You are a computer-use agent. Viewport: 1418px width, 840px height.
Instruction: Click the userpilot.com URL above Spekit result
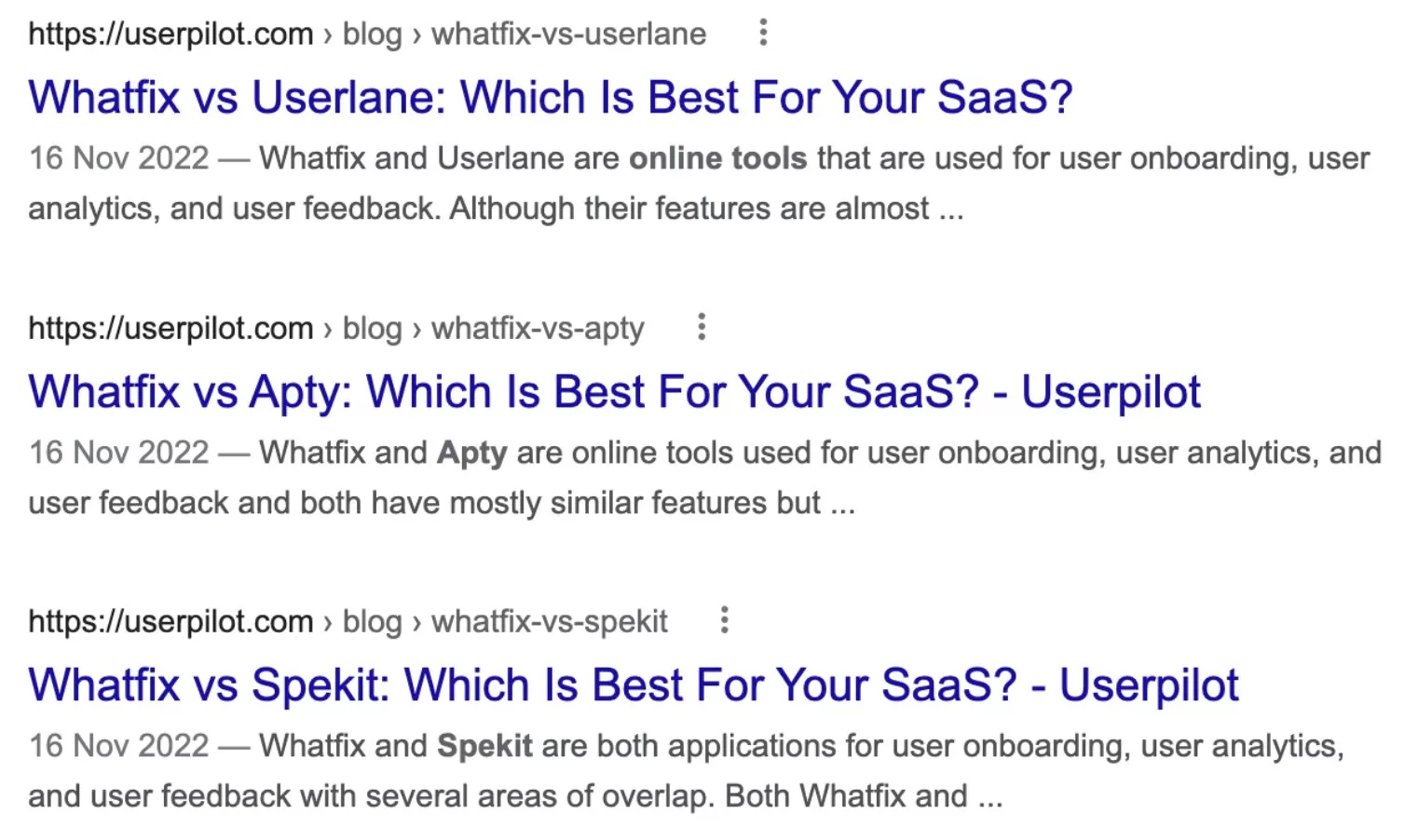coord(170,622)
